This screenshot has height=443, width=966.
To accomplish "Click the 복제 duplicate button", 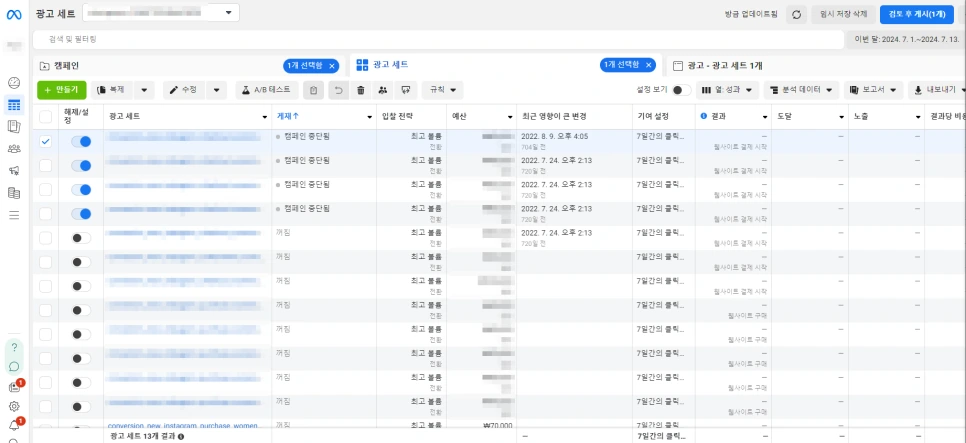I will [112, 90].
